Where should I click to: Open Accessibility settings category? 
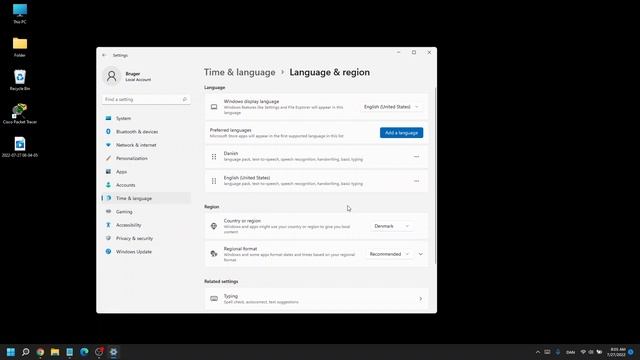tap(146, 225)
